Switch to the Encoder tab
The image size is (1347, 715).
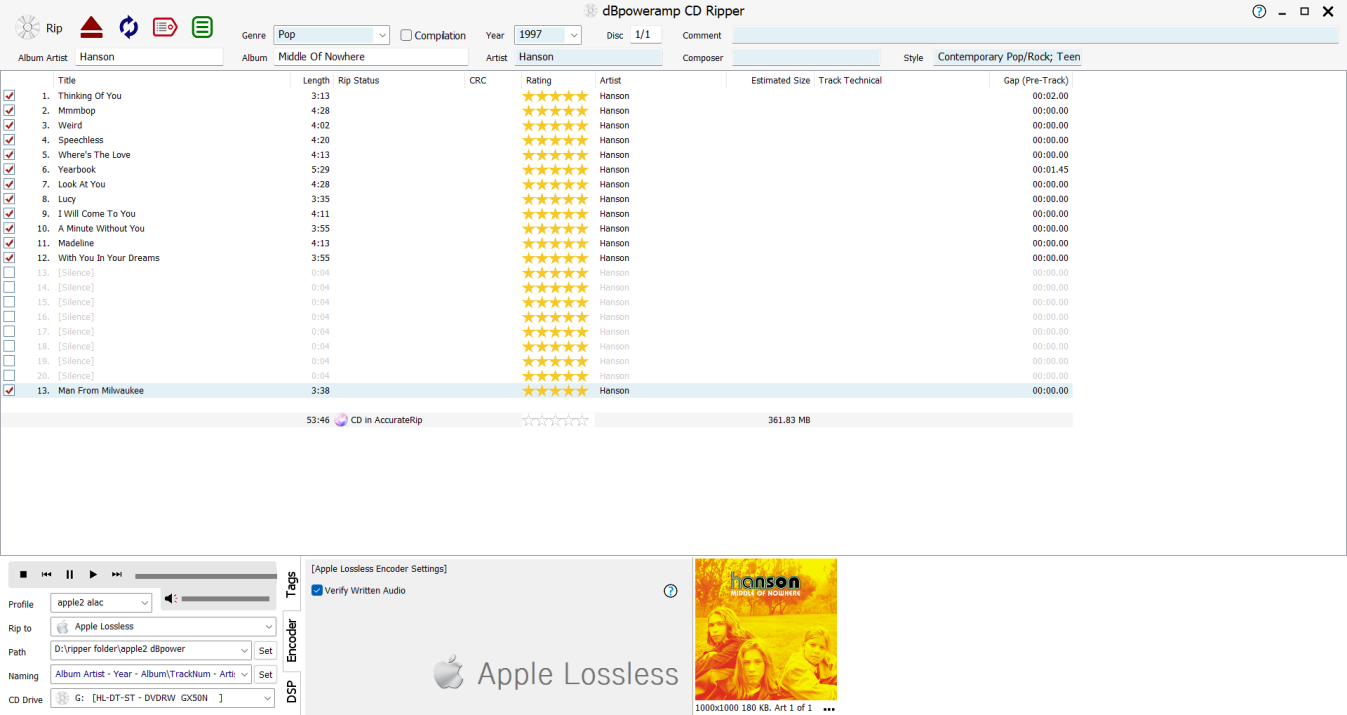pyautogui.click(x=291, y=640)
